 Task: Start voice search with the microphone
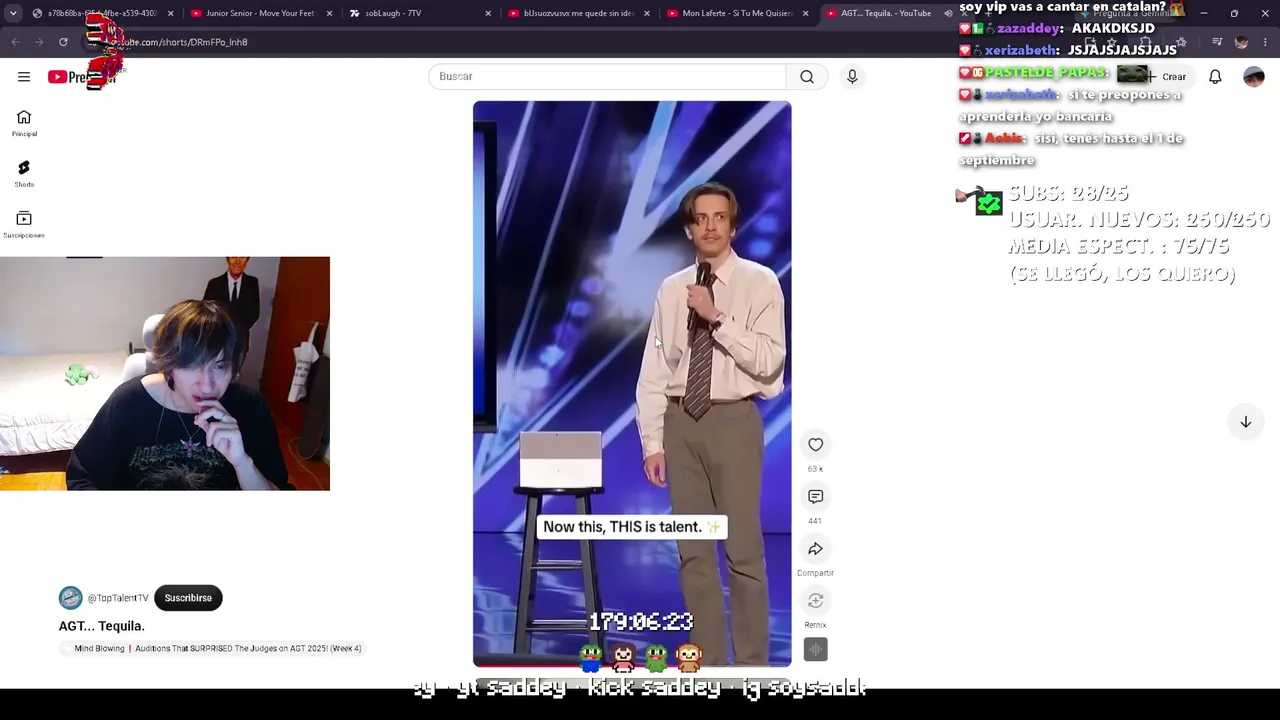tap(852, 77)
